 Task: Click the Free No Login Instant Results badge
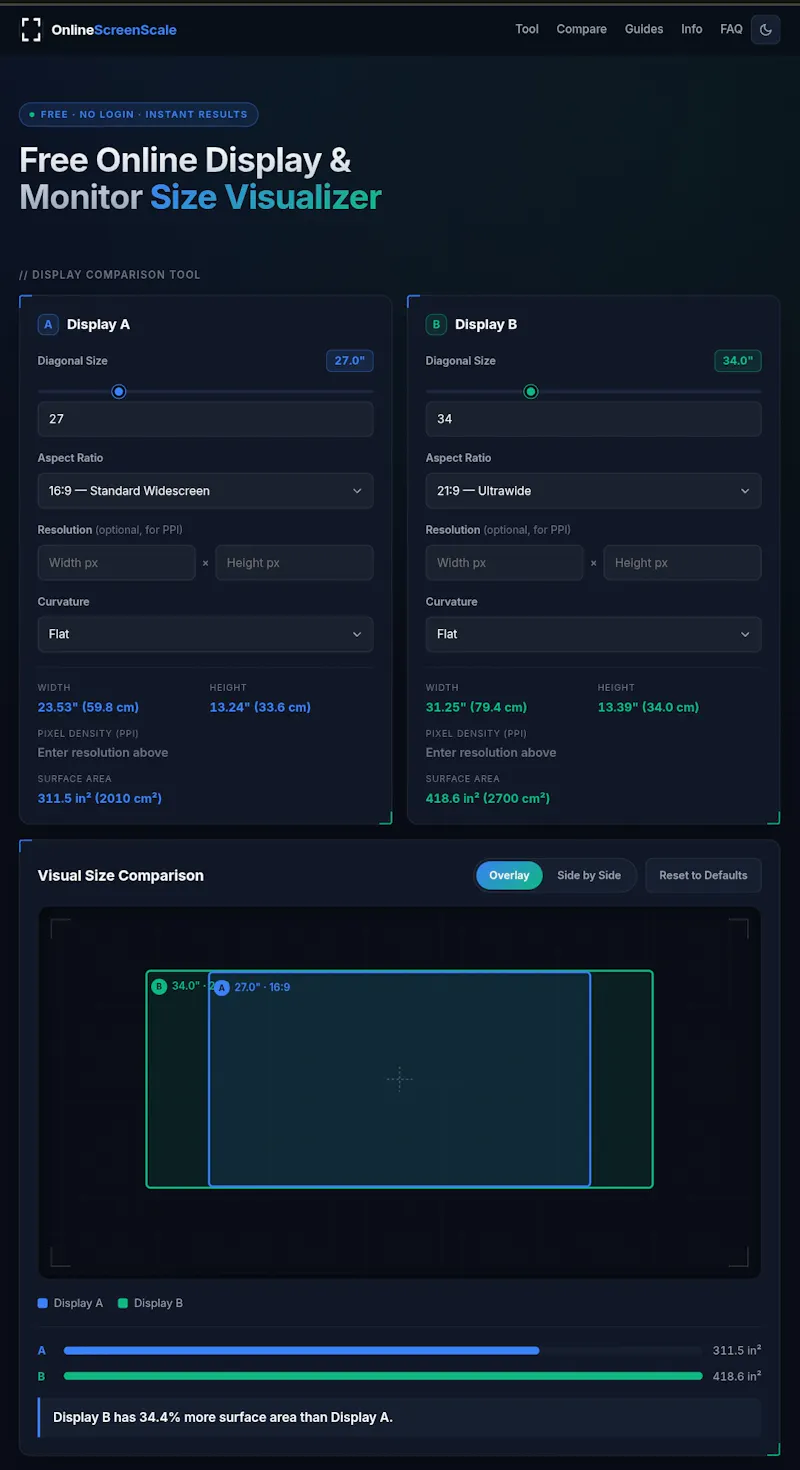click(x=139, y=114)
